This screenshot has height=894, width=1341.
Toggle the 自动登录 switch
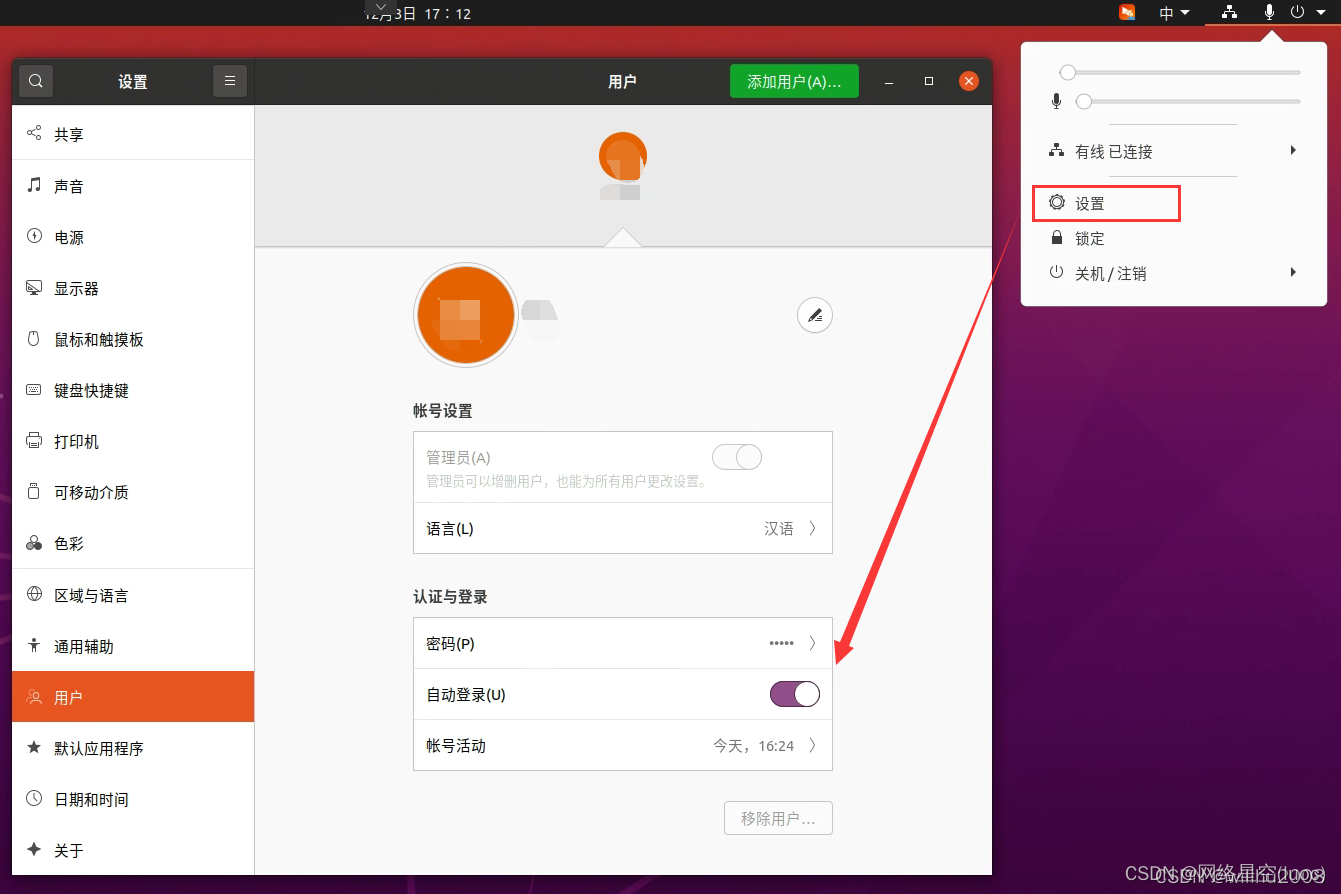pyautogui.click(x=795, y=694)
